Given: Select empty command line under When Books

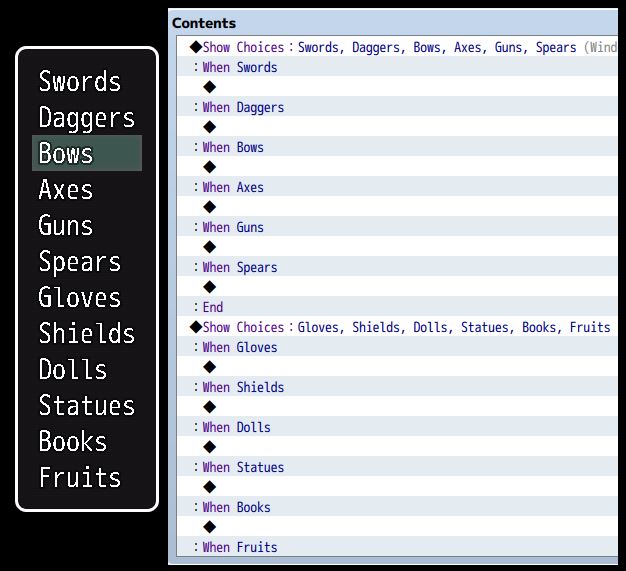Looking at the screenshot, I should (397, 526).
